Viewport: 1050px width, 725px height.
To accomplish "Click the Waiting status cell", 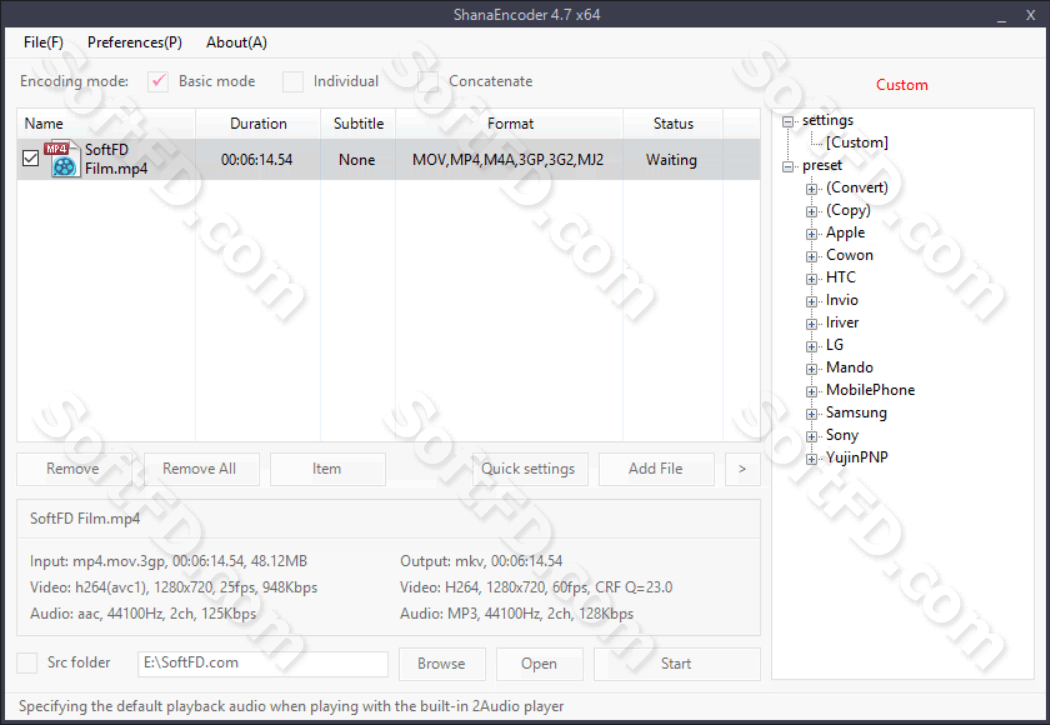I will (x=672, y=160).
